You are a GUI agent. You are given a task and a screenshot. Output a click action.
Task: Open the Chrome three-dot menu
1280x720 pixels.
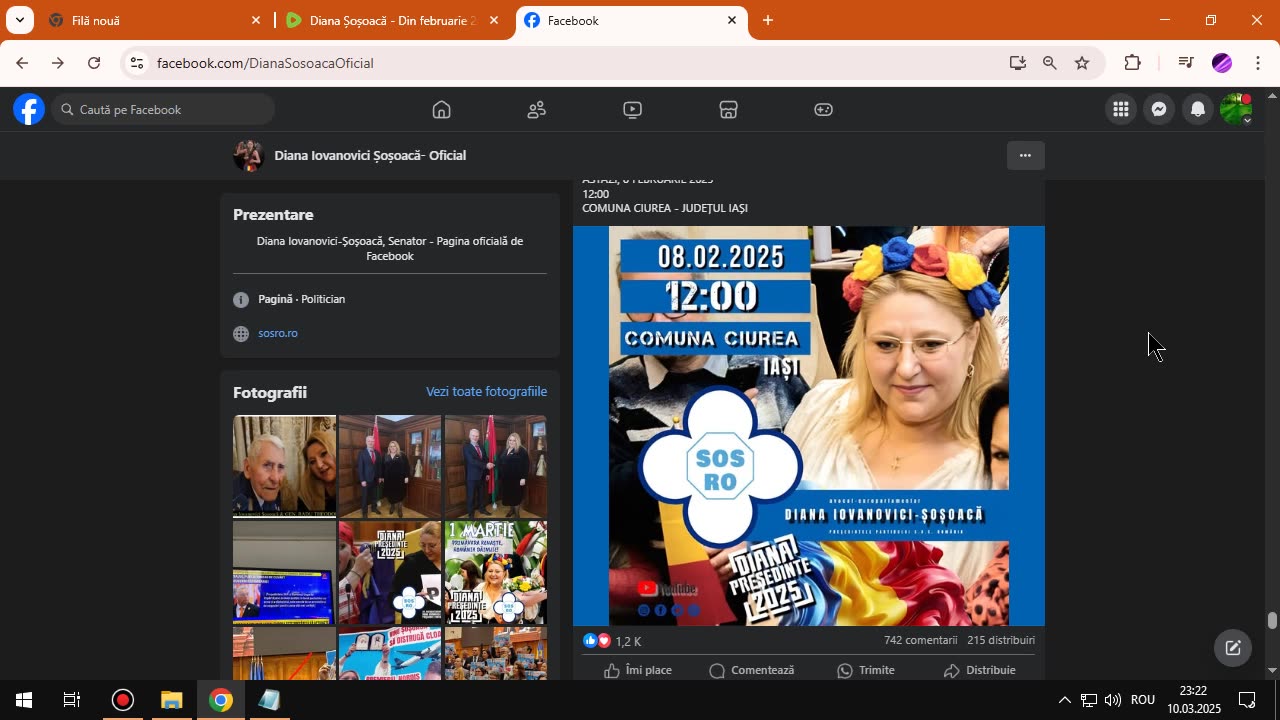[1258, 63]
